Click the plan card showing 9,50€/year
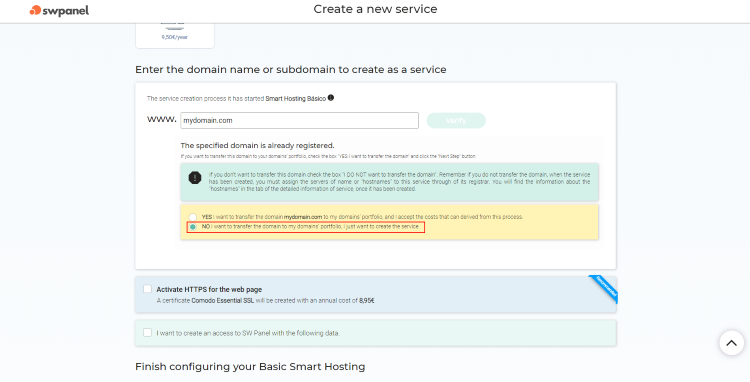Image resolution: width=750 pixels, height=382 pixels. (175, 35)
